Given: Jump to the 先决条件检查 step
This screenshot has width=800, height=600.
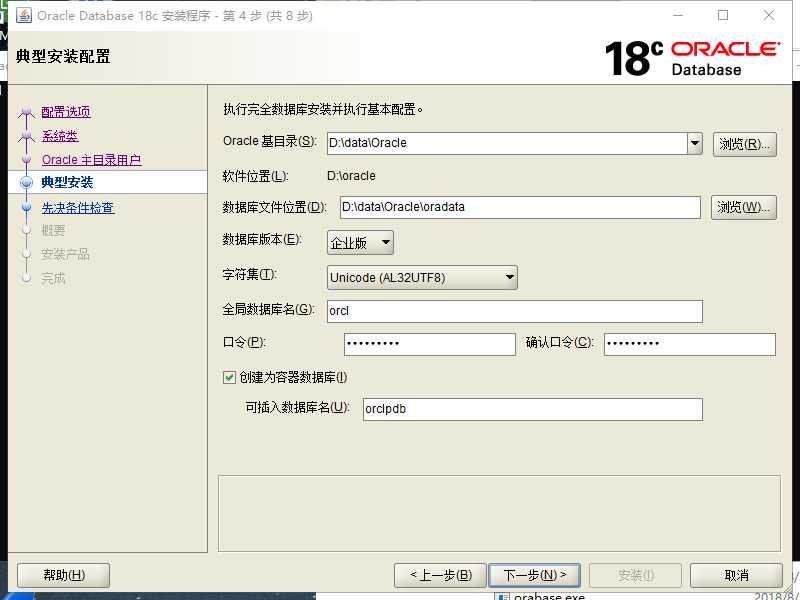Looking at the screenshot, I should [x=78, y=208].
